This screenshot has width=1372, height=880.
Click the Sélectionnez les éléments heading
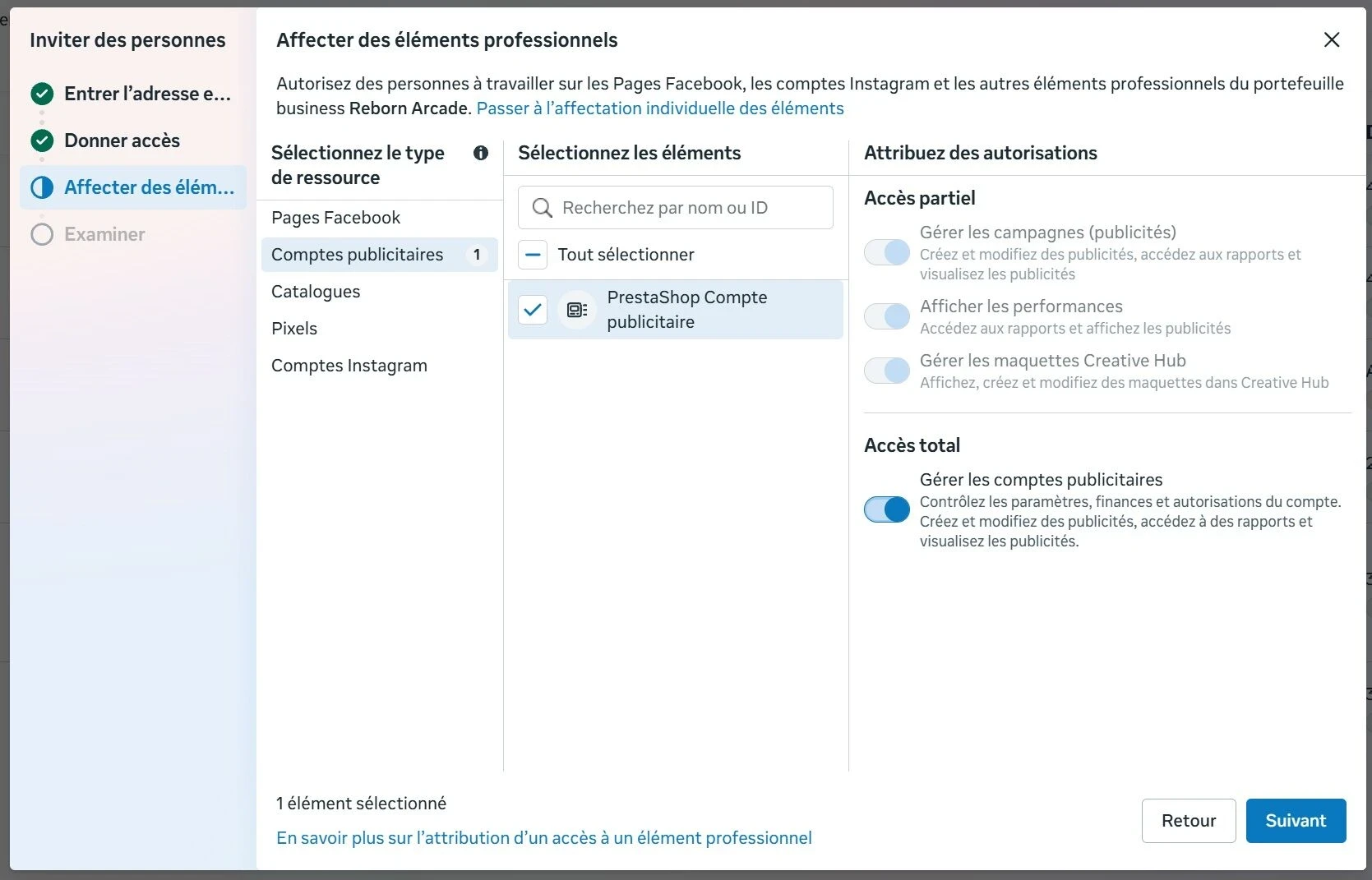(x=629, y=153)
